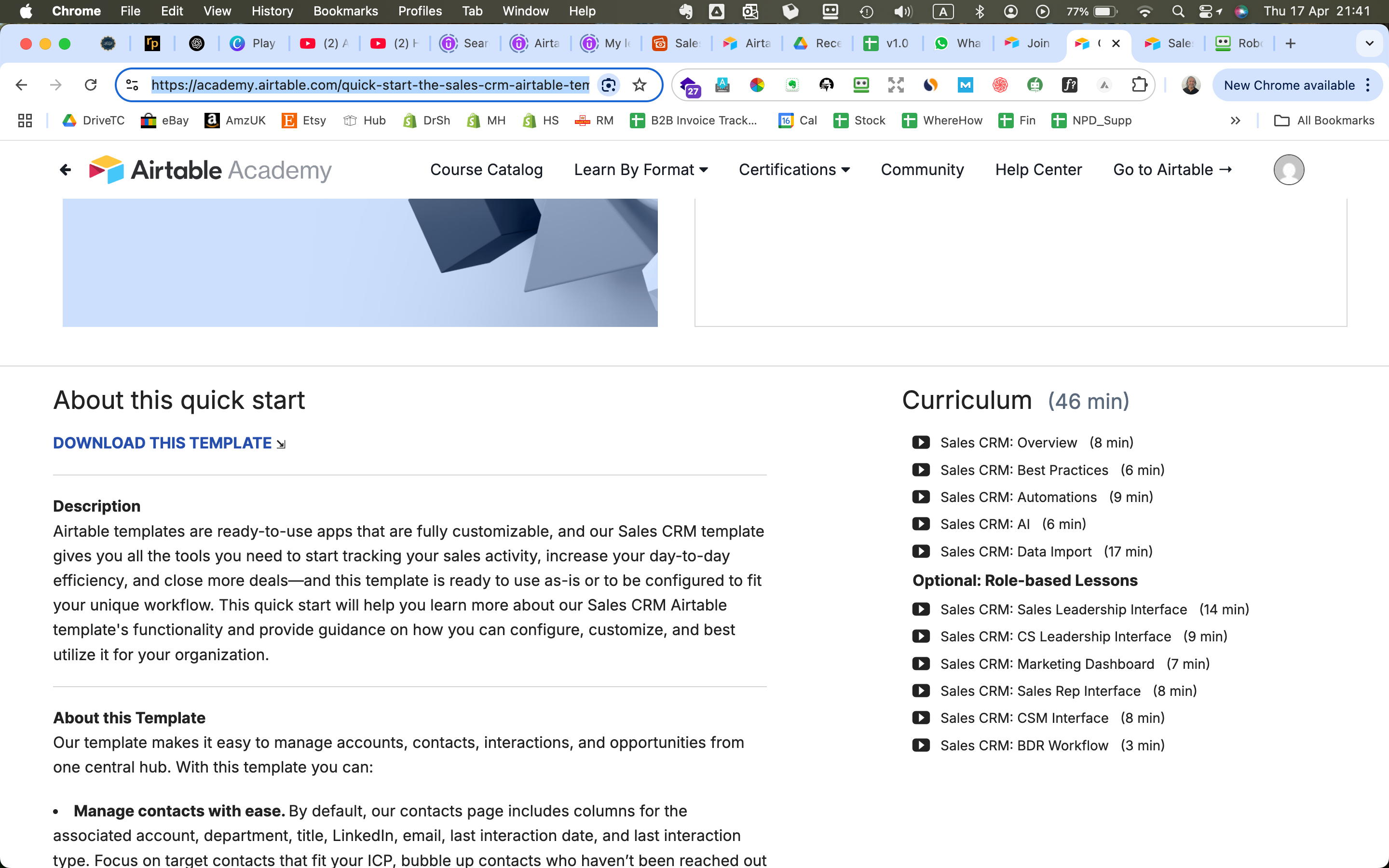Play icon for Sales Rep Interface lesson
Screen dimensions: 1389x868
point(921,691)
